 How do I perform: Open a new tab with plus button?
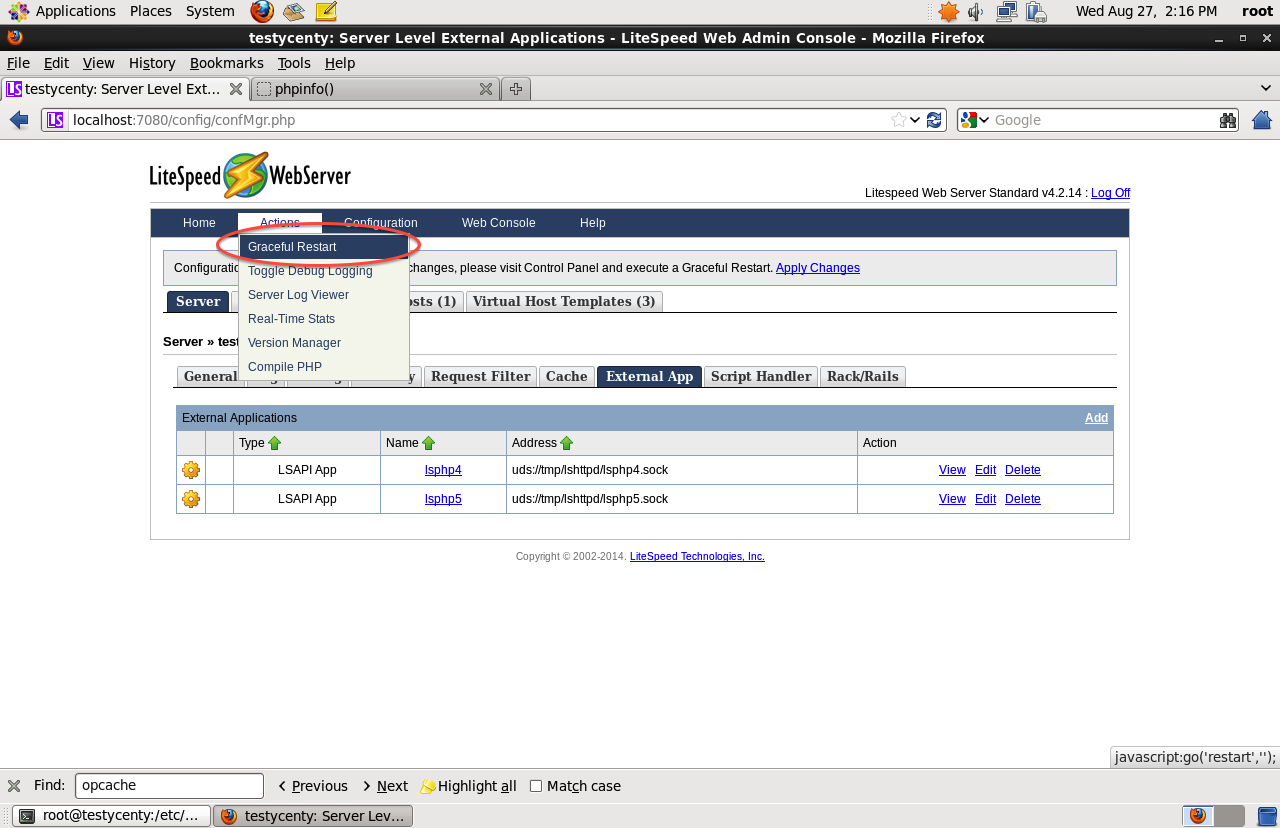pyautogui.click(x=516, y=89)
